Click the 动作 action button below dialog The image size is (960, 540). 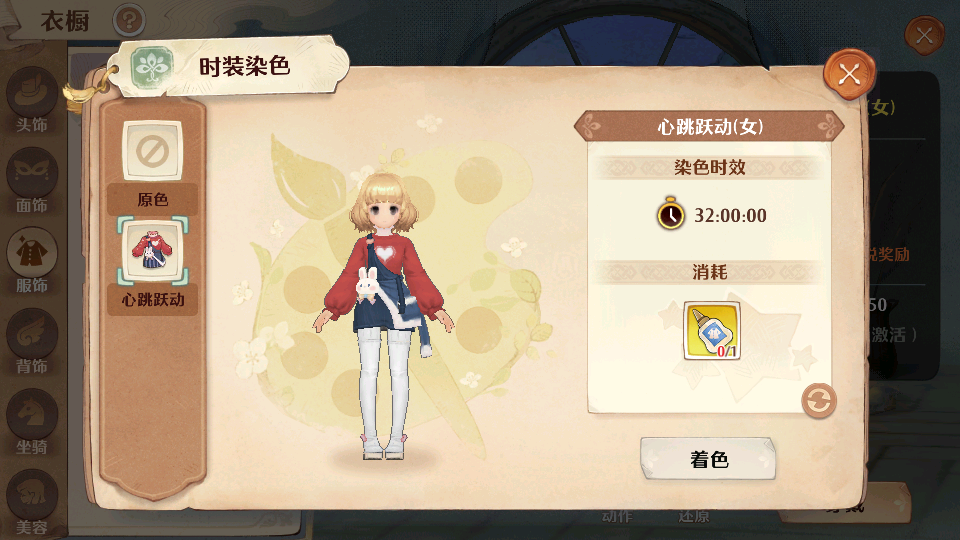[617, 517]
